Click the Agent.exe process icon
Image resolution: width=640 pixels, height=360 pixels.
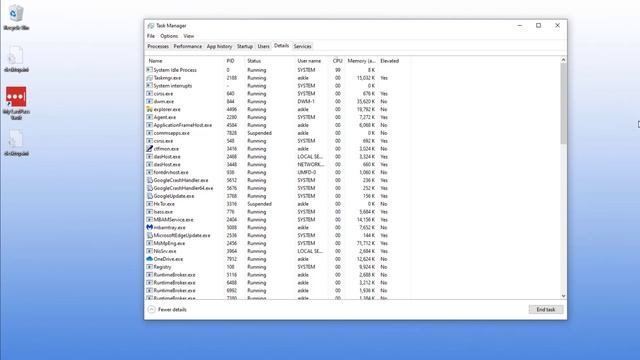click(149, 117)
